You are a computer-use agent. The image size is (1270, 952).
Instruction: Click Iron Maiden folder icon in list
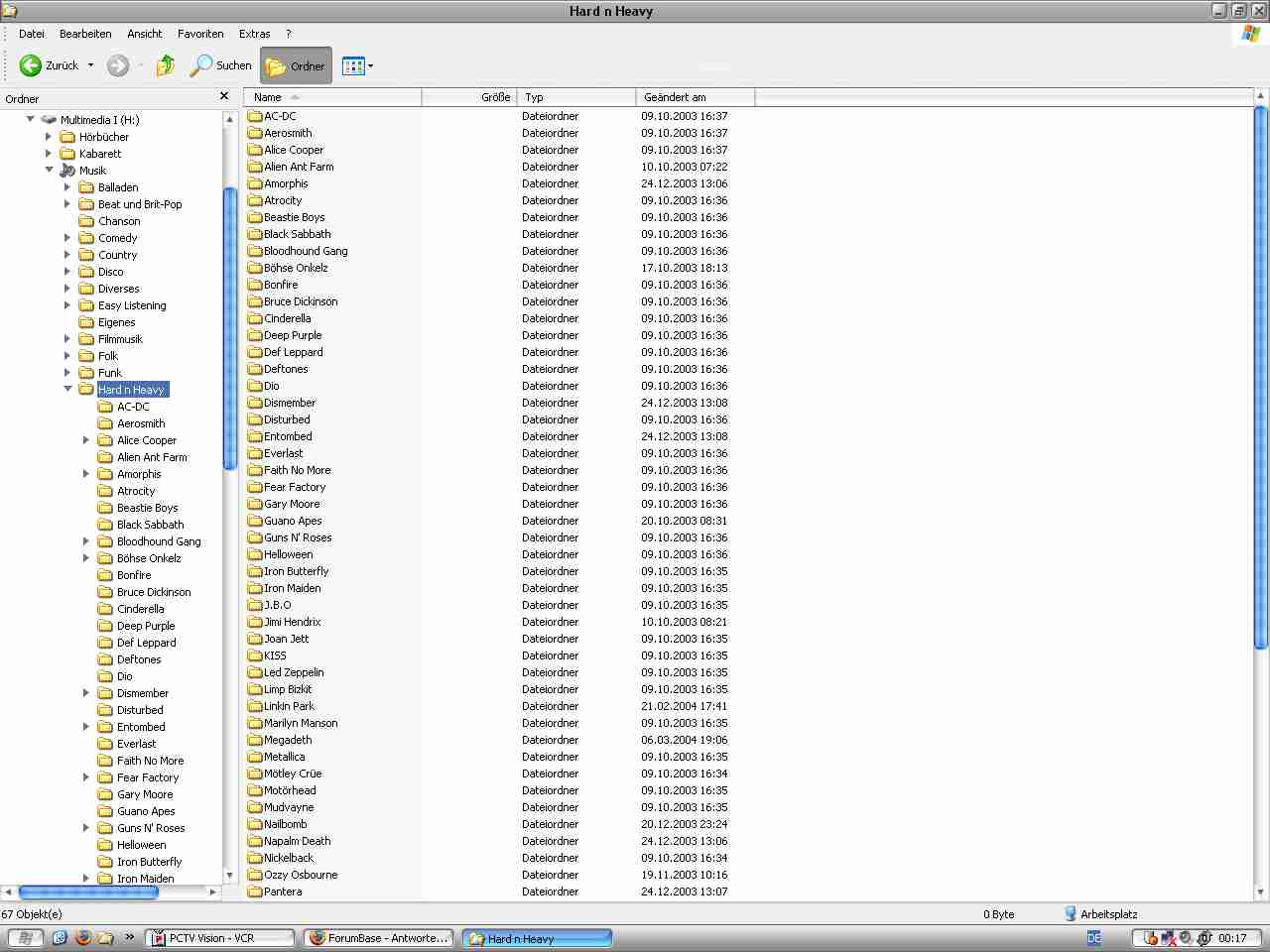(255, 588)
